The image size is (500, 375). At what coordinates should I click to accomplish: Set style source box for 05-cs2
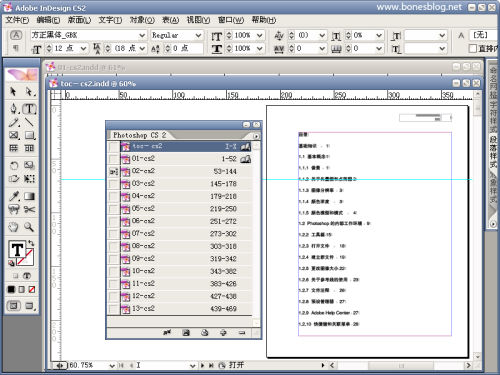click(x=114, y=209)
